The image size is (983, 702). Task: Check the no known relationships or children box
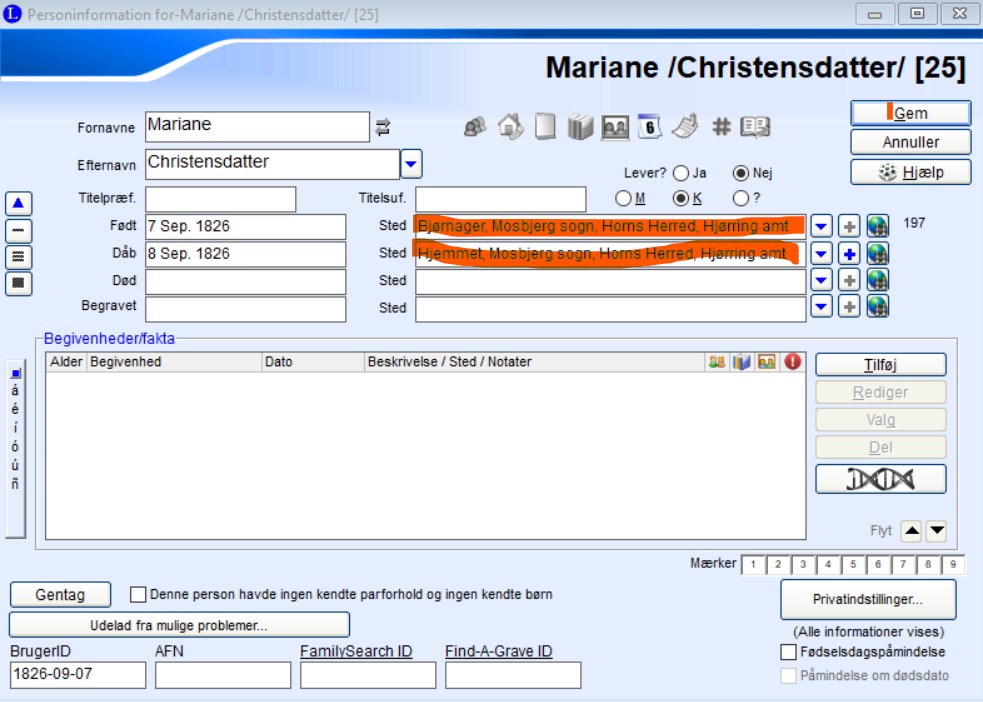138,594
